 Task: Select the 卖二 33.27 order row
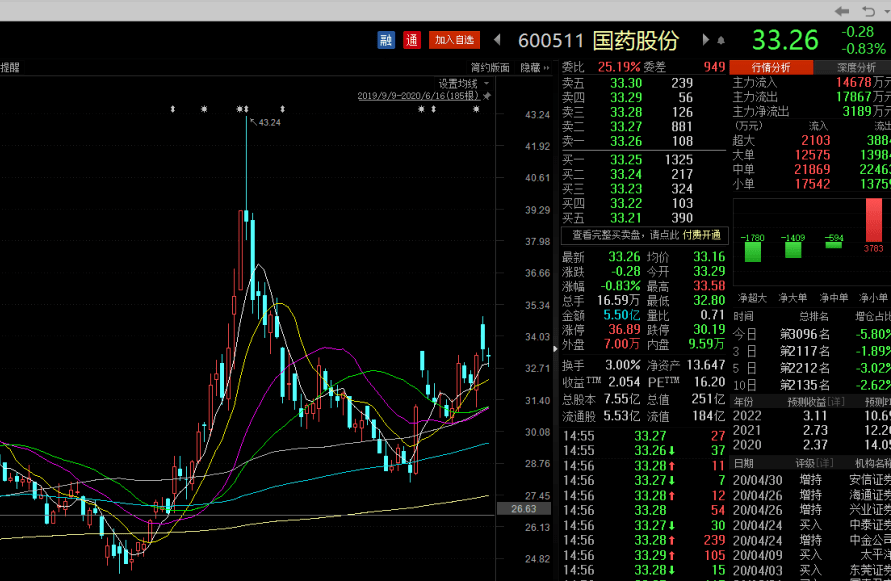643,127
